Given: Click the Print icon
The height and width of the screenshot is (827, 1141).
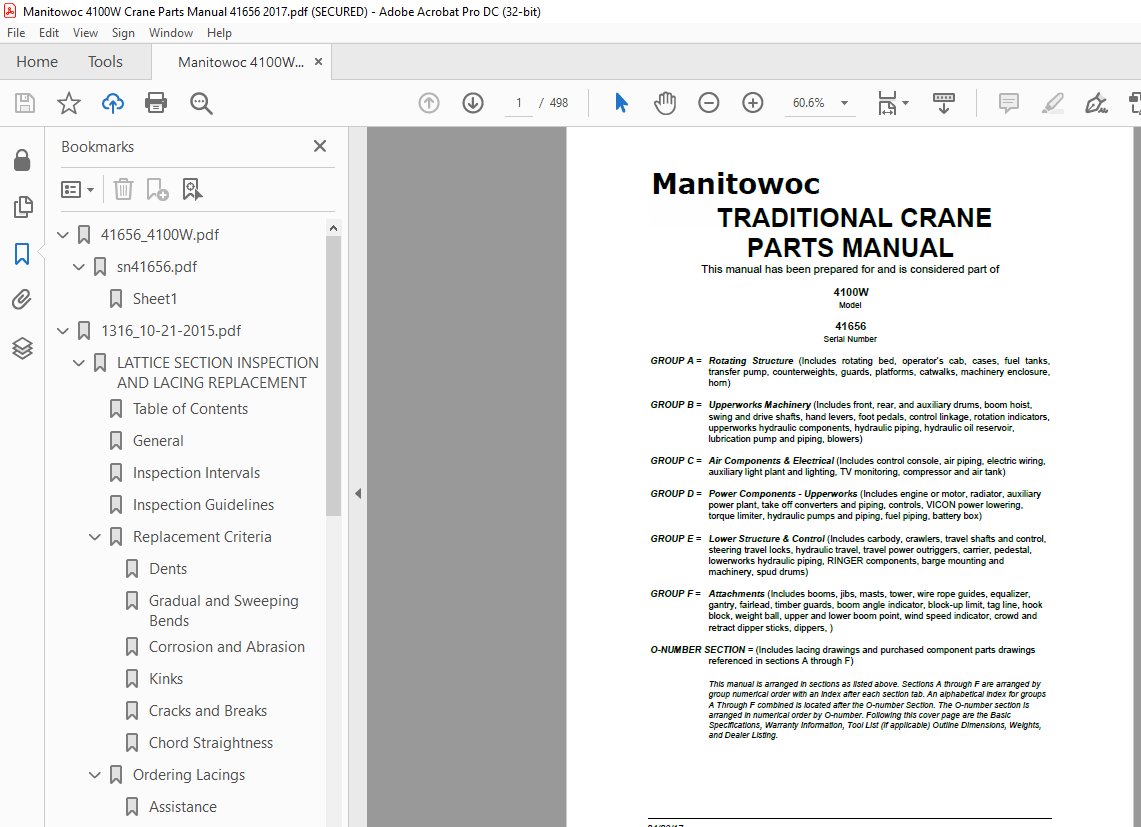Looking at the screenshot, I should [156, 103].
